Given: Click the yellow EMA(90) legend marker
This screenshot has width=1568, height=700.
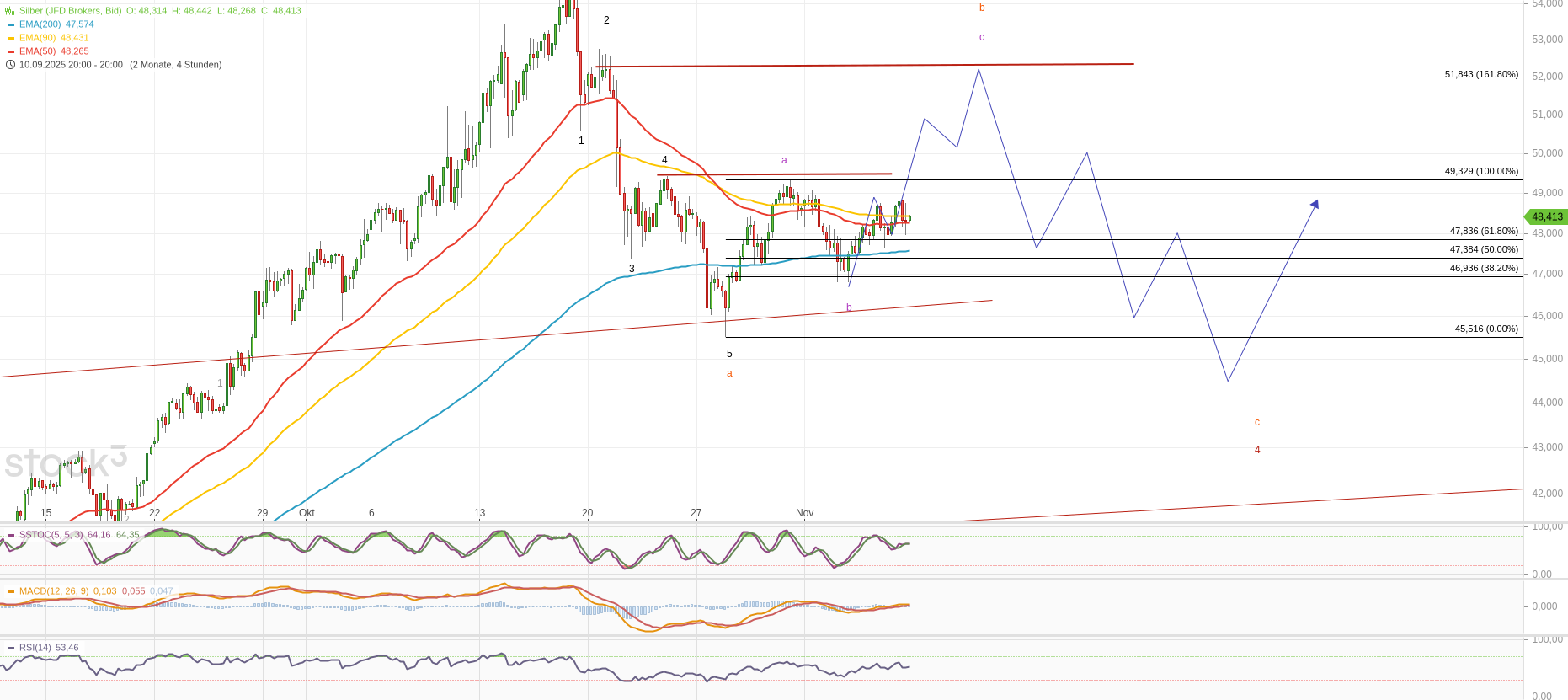Looking at the screenshot, I should click(11, 38).
